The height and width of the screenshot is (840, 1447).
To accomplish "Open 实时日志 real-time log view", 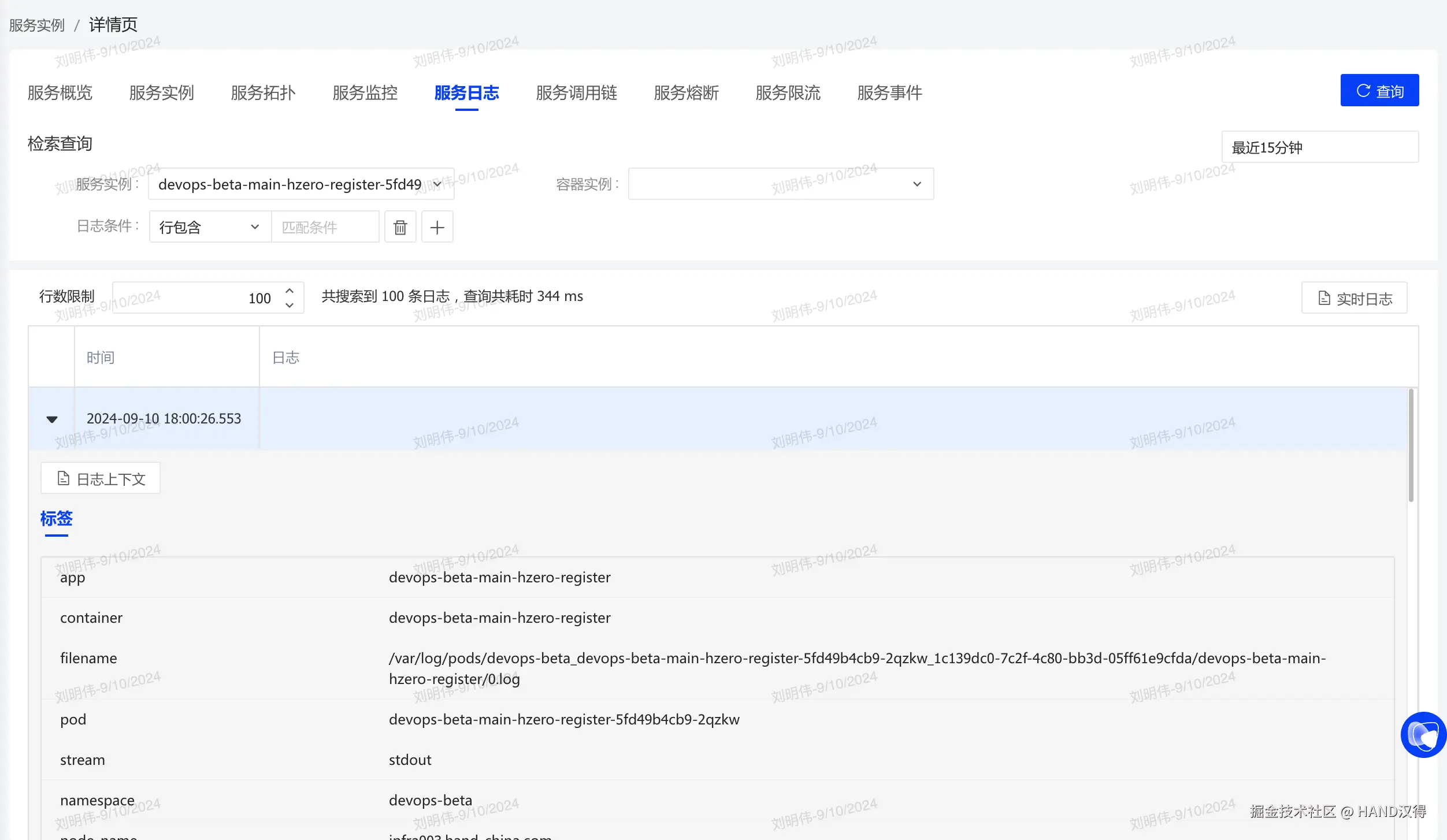I will (1354, 298).
